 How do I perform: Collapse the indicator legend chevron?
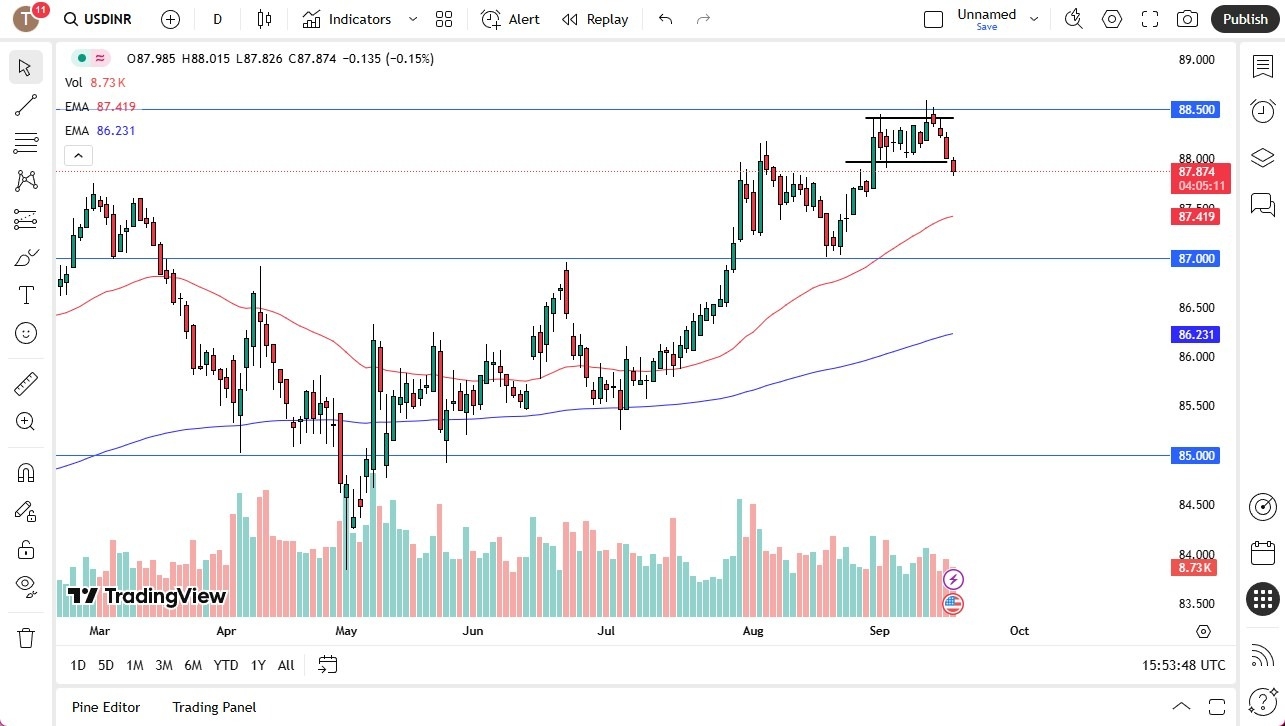pyautogui.click(x=78, y=155)
